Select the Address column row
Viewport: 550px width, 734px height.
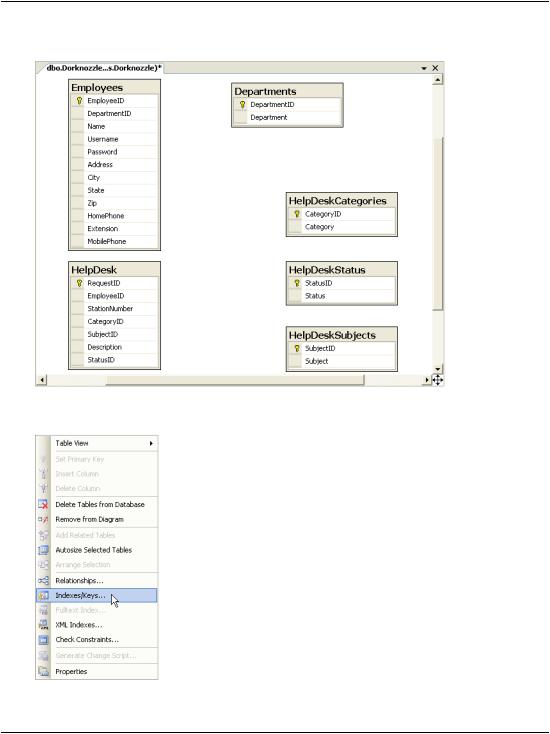[115, 165]
